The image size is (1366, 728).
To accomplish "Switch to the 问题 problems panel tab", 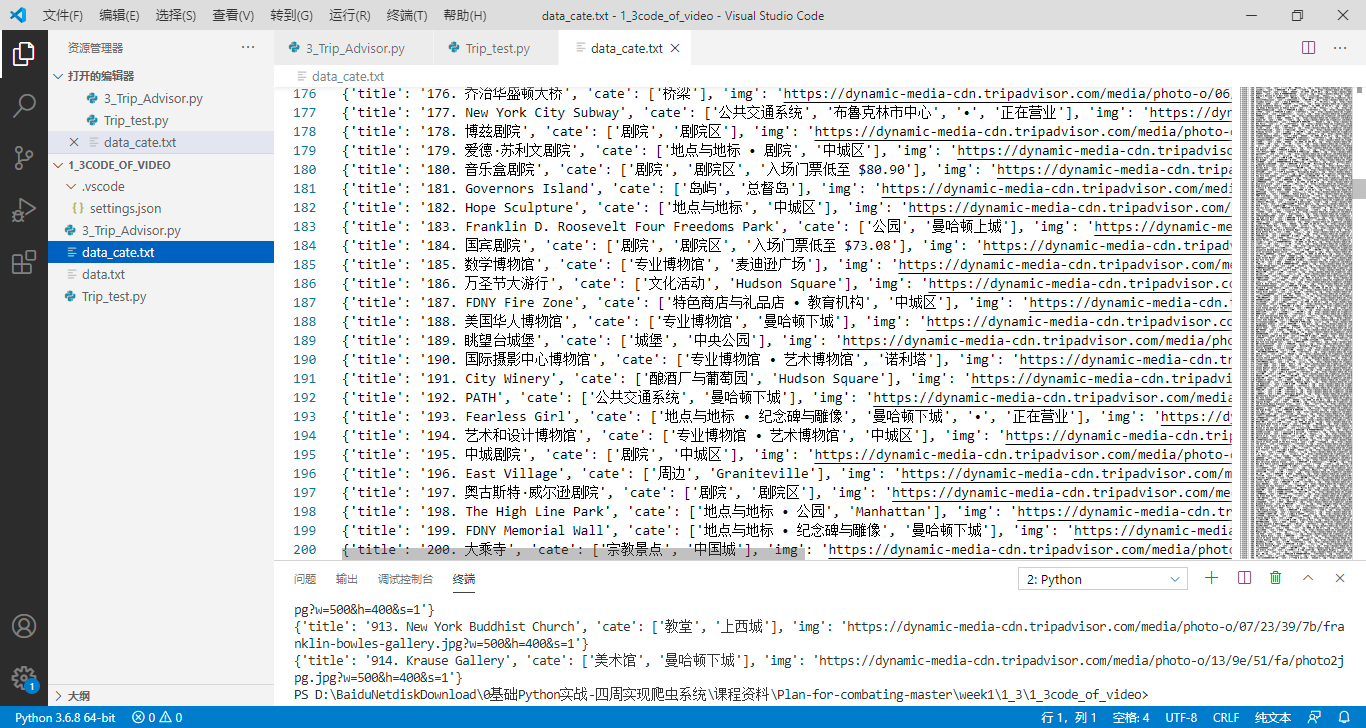I will 305,579.
